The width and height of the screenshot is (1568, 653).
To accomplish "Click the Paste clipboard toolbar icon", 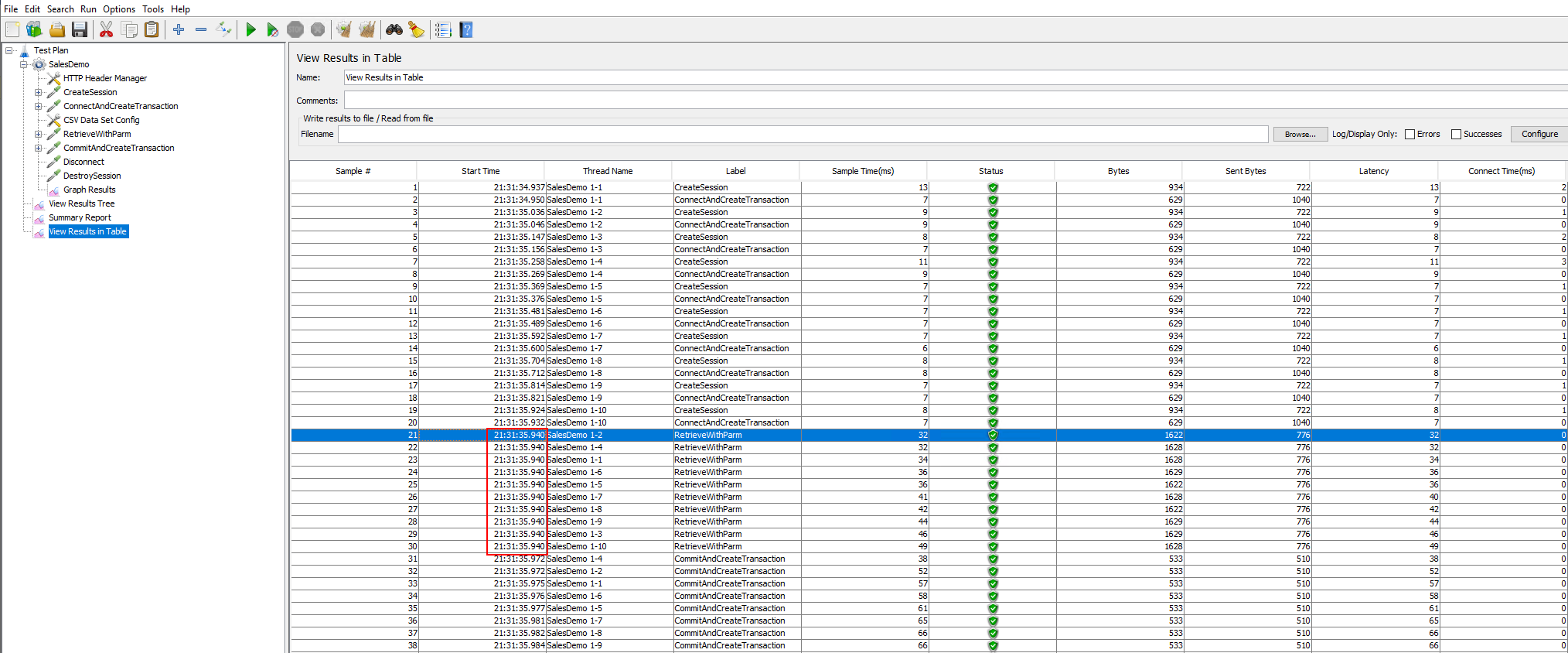I will point(152,29).
